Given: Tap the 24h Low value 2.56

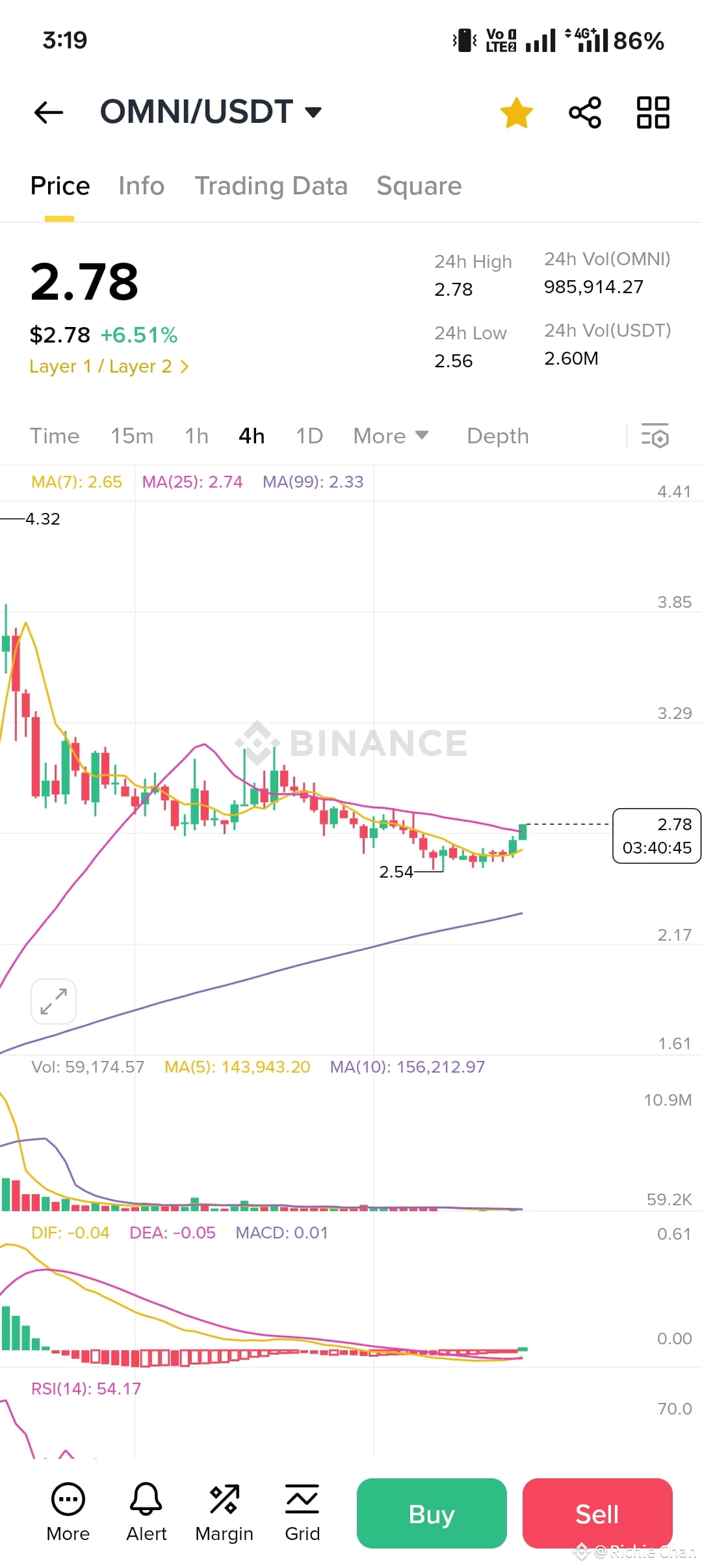Looking at the screenshot, I should click(x=454, y=361).
